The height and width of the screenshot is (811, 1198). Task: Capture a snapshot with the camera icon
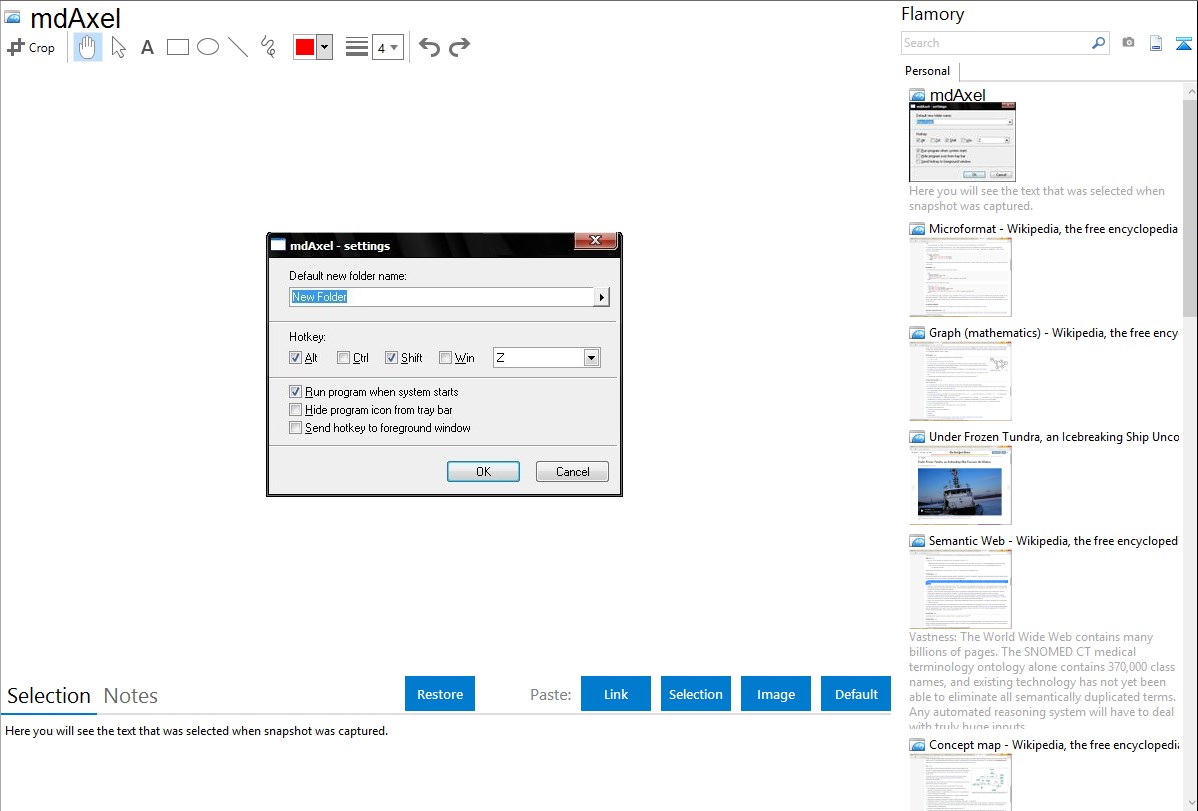tap(1128, 43)
